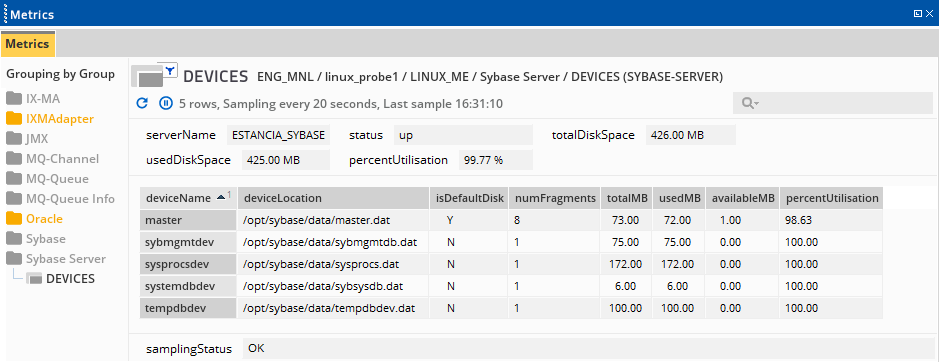The height and width of the screenshot is (362, 939).
Task: Click the window restore icon in Metrics title bar
Action: click(917, 14)
